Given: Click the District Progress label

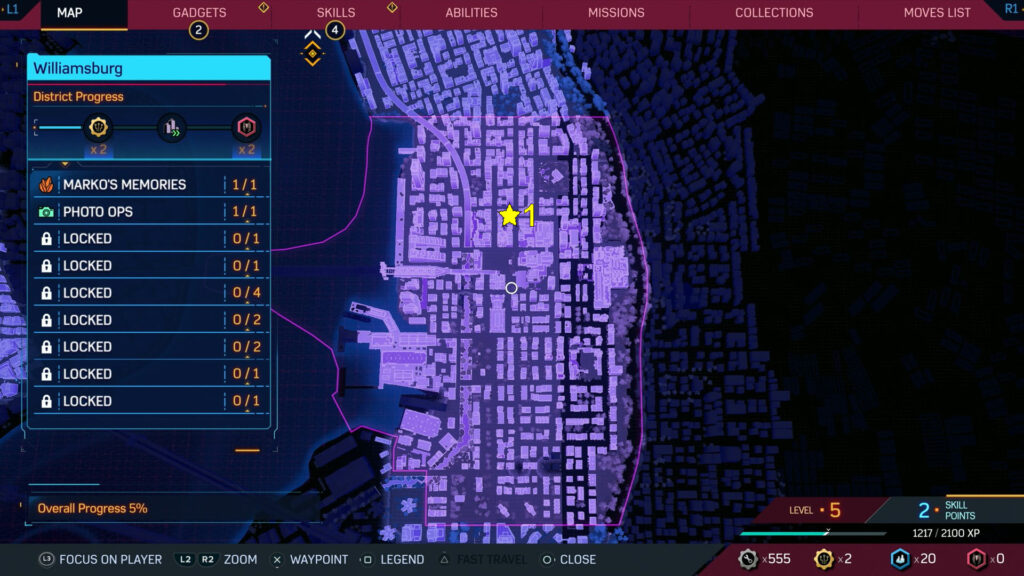Looking at the screenshot, I should pos(78,97).
